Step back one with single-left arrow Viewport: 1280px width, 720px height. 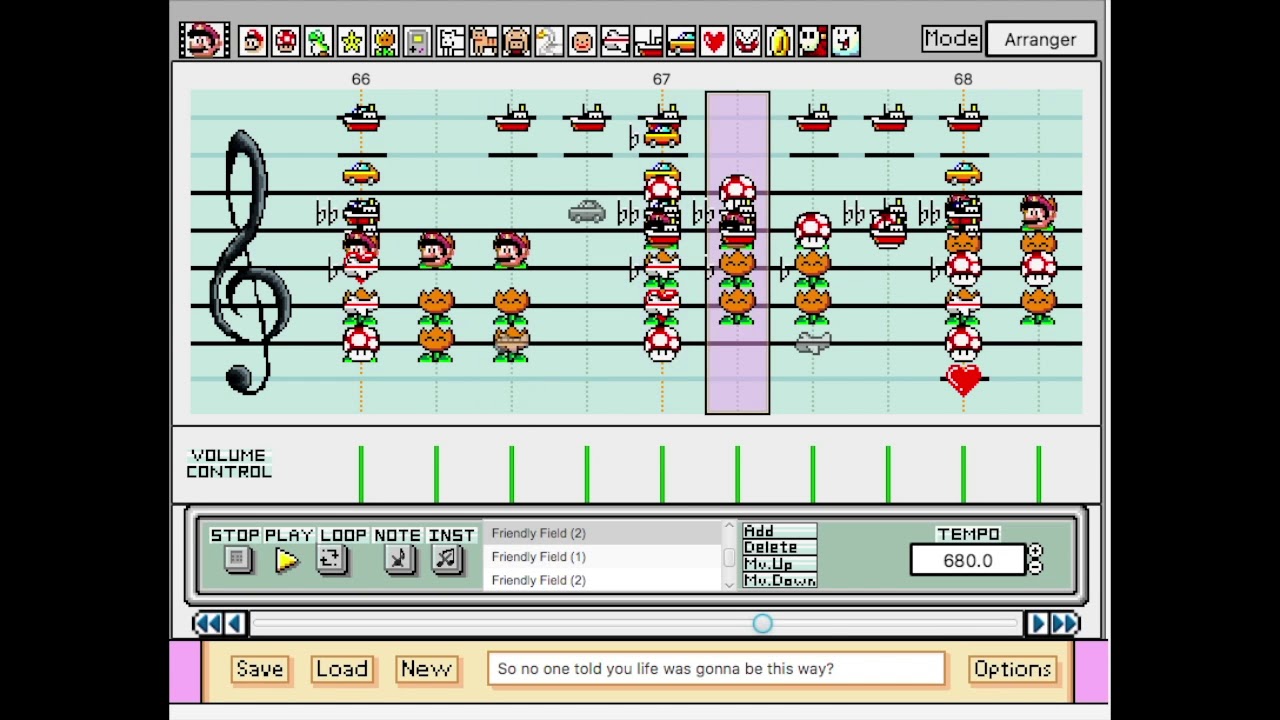tap(235, 624)
